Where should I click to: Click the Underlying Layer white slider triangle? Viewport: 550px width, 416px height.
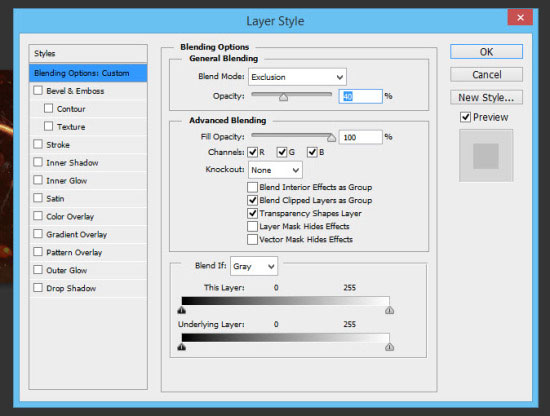pos(389,347)
